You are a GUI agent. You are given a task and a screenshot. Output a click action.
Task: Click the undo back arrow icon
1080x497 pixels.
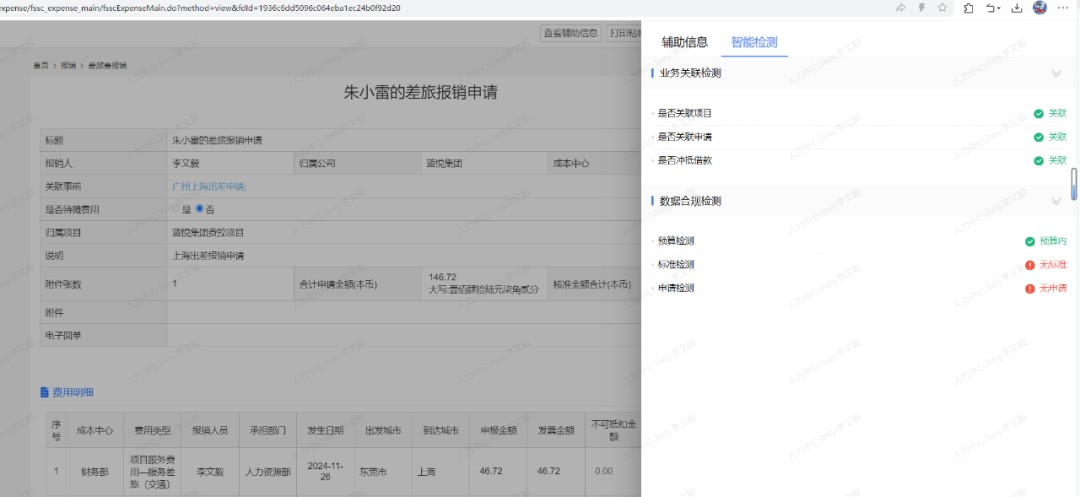click(990, 8)
